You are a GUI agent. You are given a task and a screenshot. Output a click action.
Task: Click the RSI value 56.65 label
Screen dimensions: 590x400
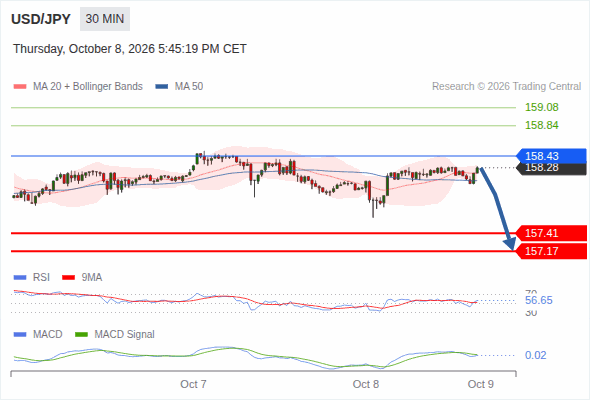coord(539,300)
